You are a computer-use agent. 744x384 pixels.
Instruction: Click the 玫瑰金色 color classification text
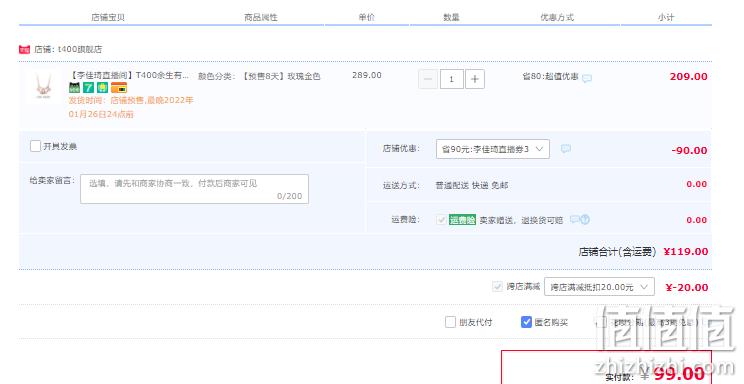pyautogui.click(x=304, y=76)
